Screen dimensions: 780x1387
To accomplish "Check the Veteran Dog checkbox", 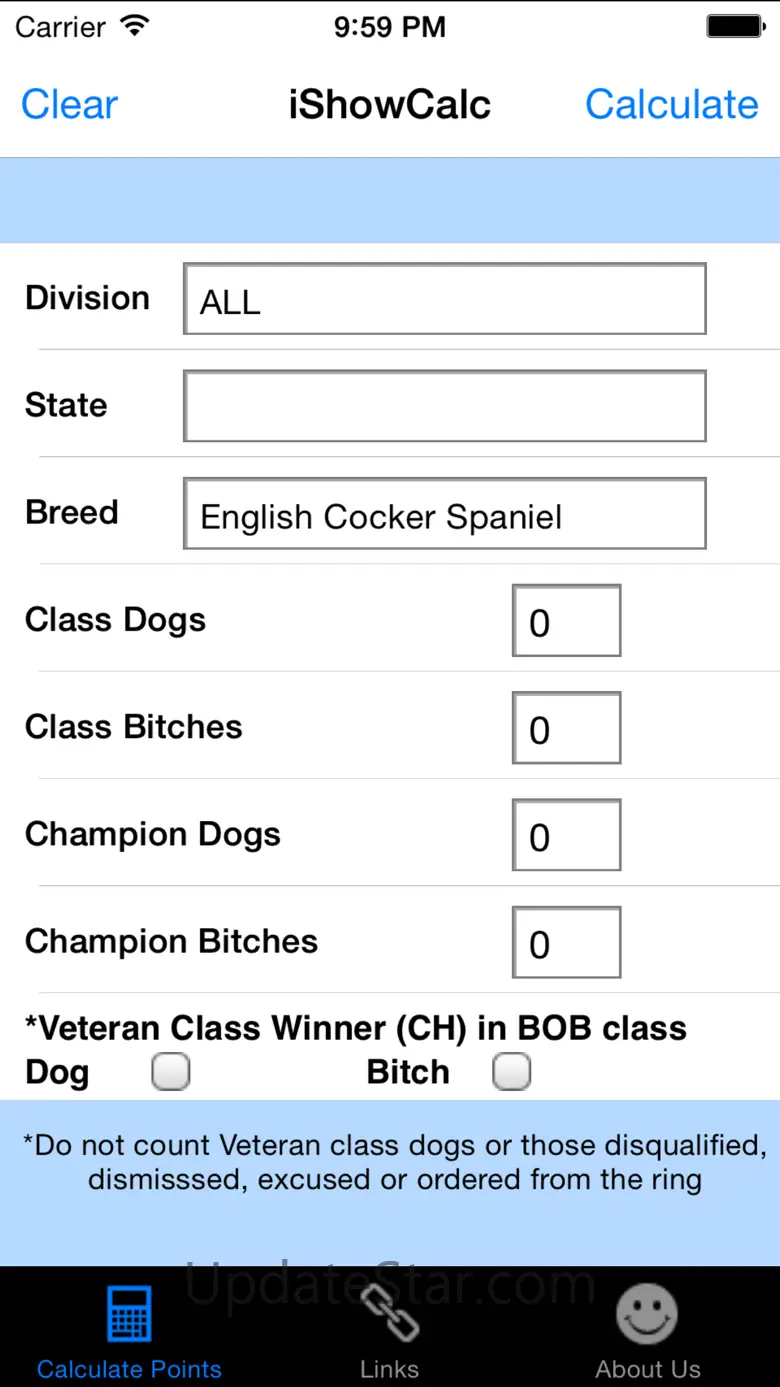I will coord(171,1073).
